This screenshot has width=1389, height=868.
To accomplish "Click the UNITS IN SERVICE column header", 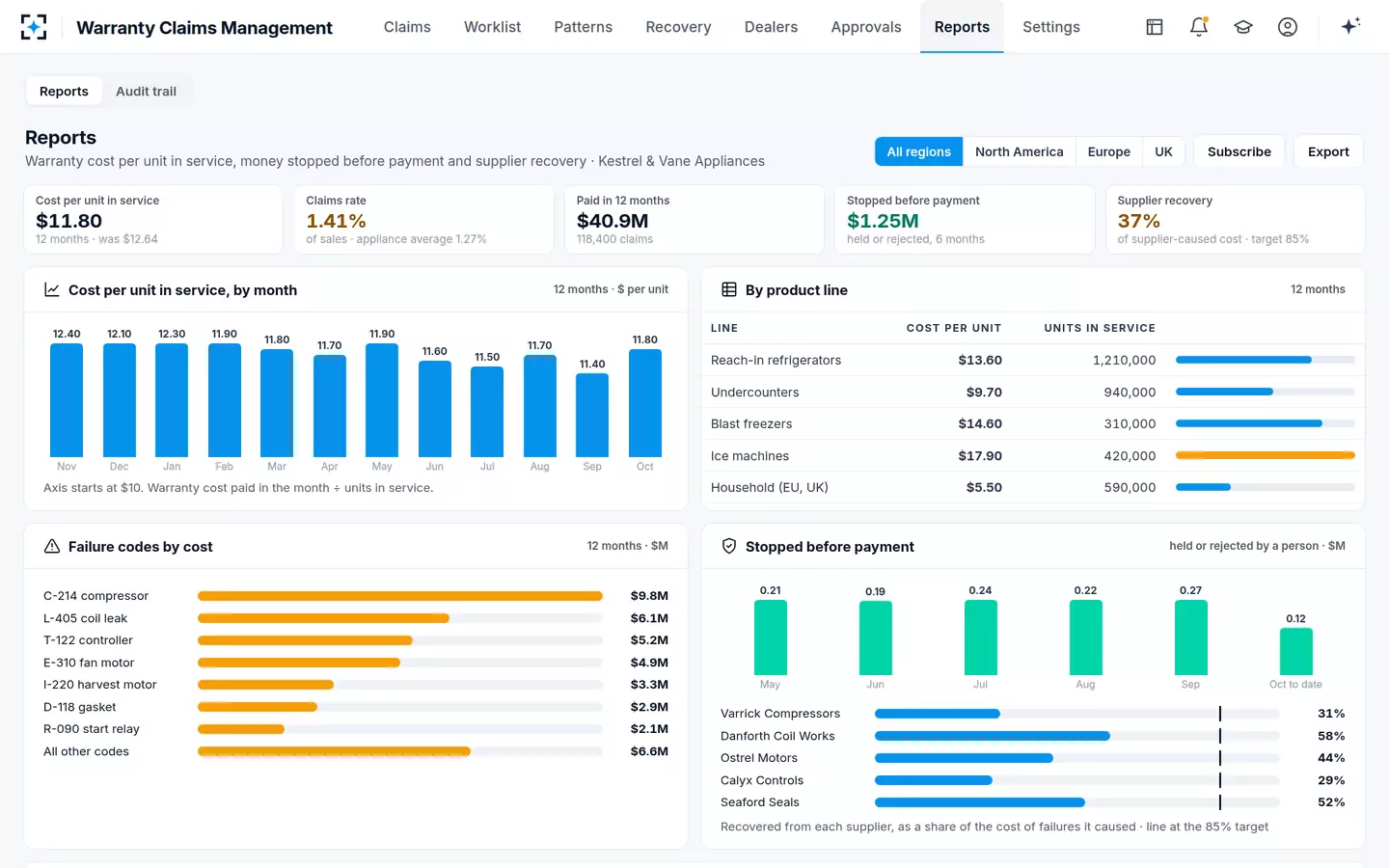I will 1100,328.
